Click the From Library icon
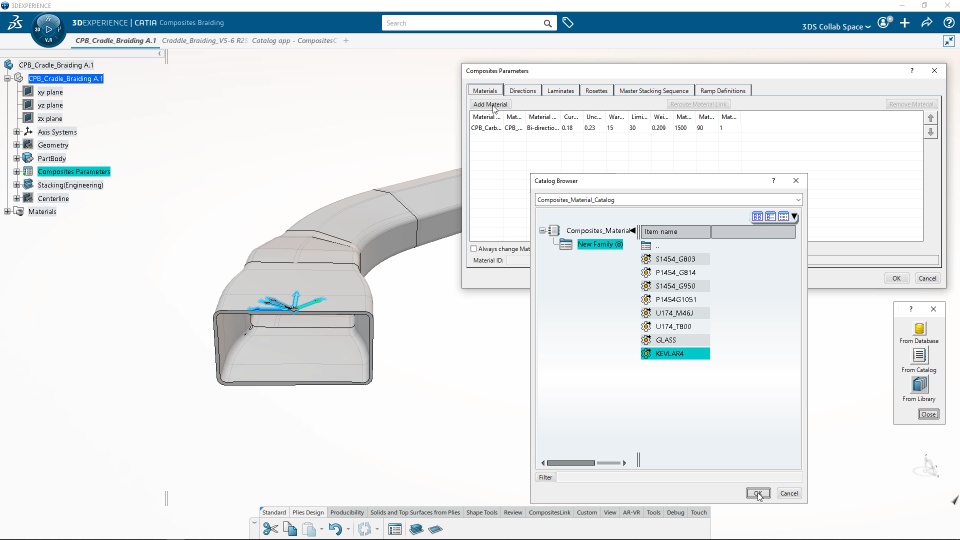This screenshot has width=960, height=540. tap(919, 384)
